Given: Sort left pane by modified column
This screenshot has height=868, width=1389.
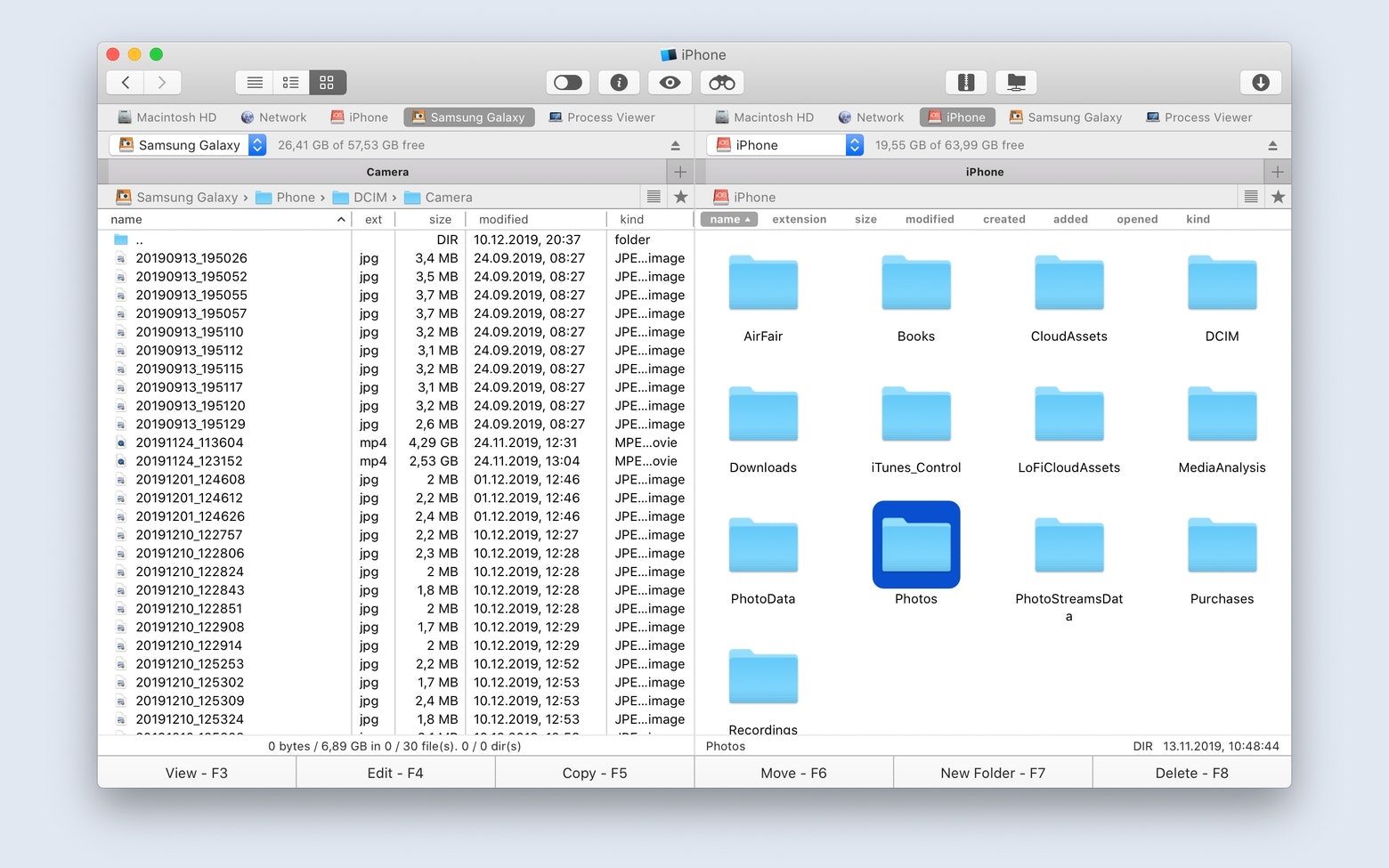Looking at the screenshot, I should pyautogui.click(x=537, y=220).
